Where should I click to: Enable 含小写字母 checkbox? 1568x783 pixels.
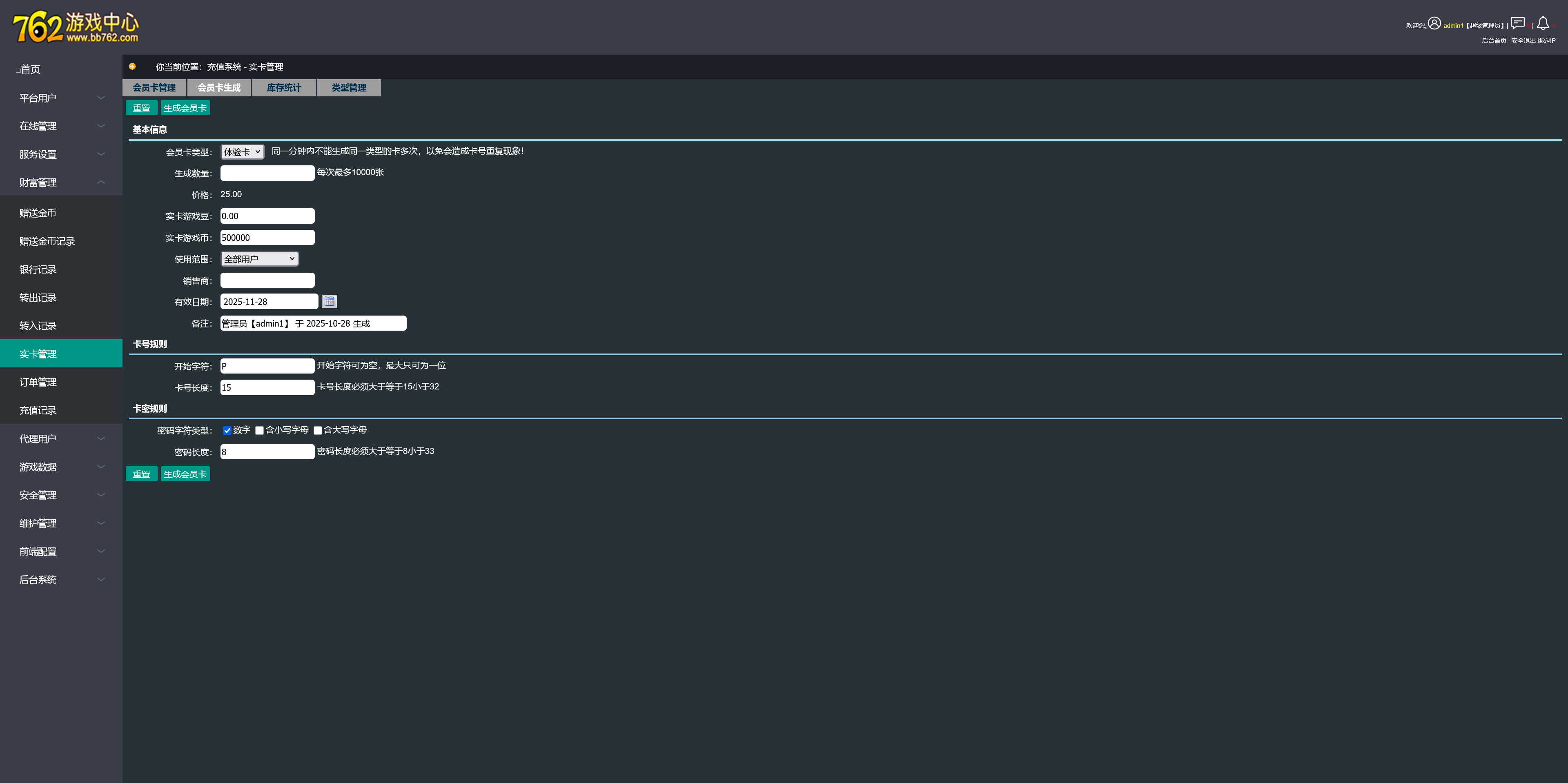[259, 430]
